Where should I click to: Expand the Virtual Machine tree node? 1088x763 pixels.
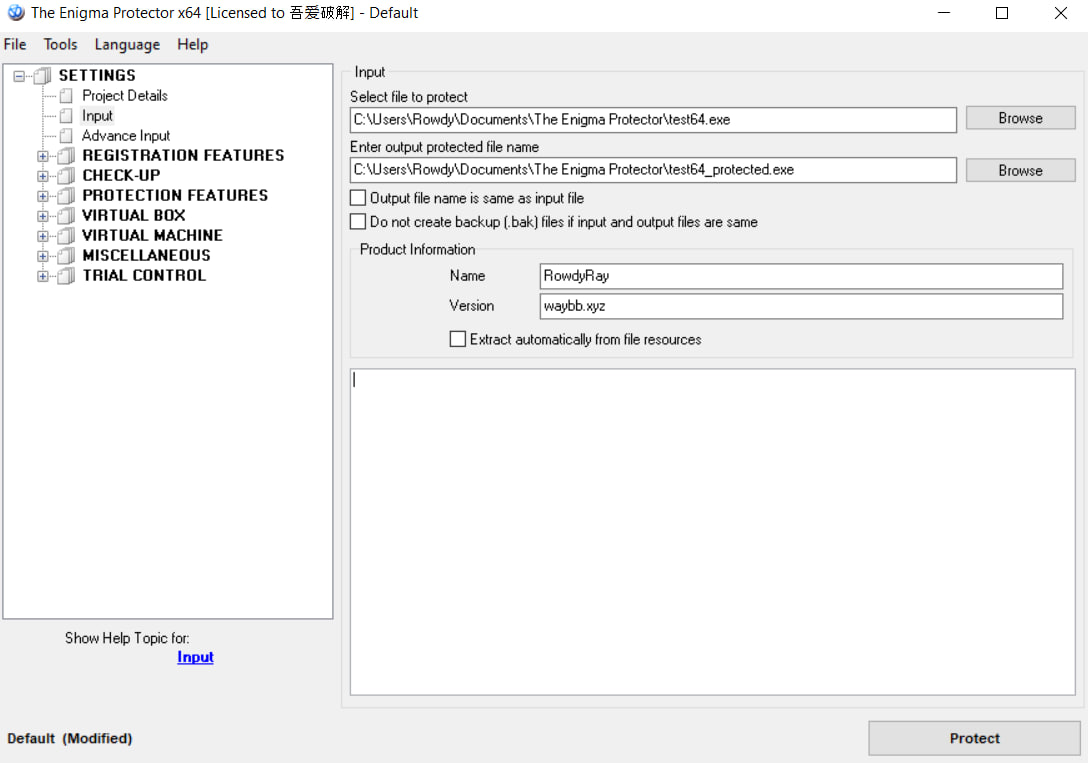coord(43,236)
